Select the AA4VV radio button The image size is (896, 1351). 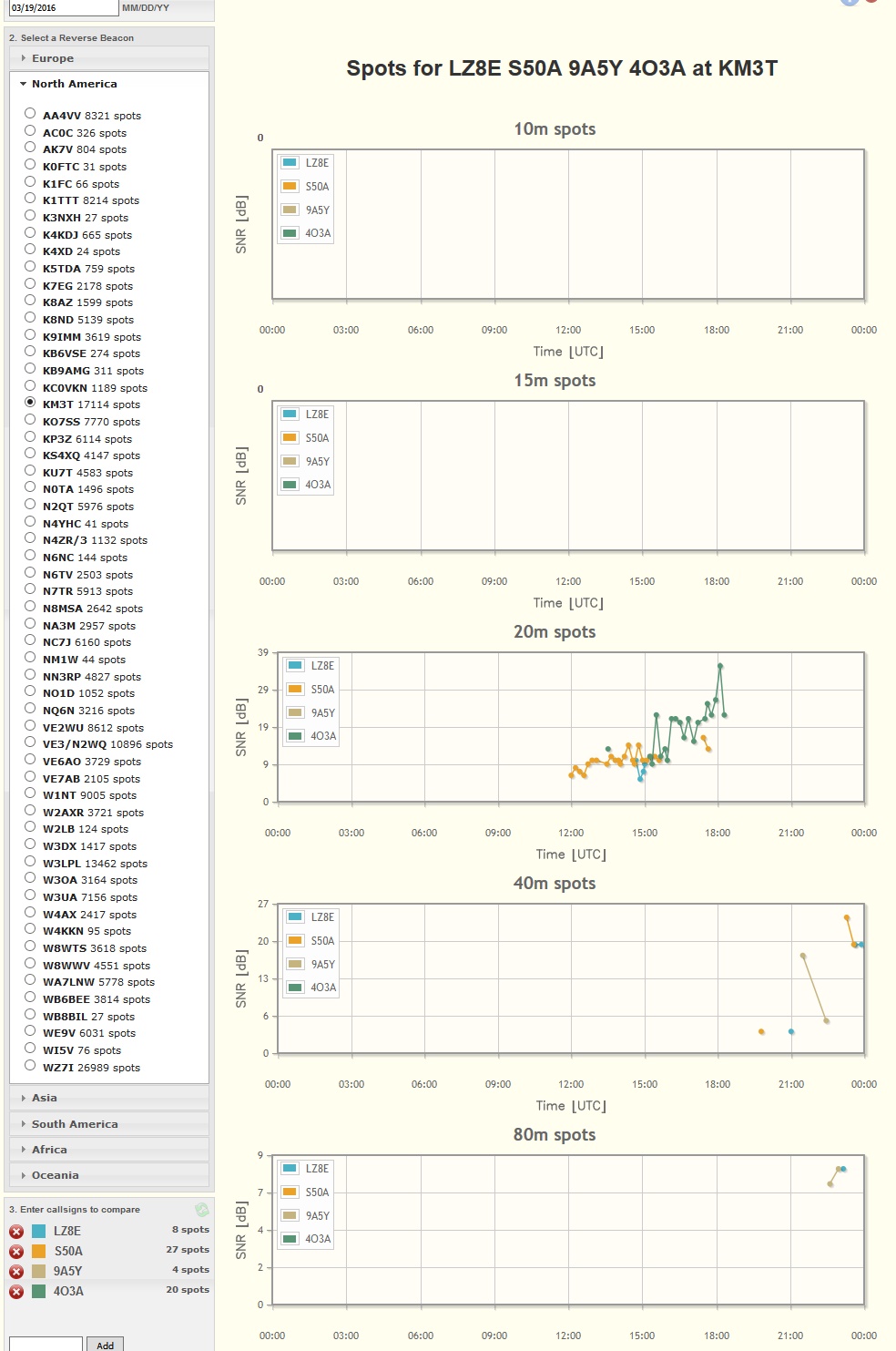click(30, 114)
